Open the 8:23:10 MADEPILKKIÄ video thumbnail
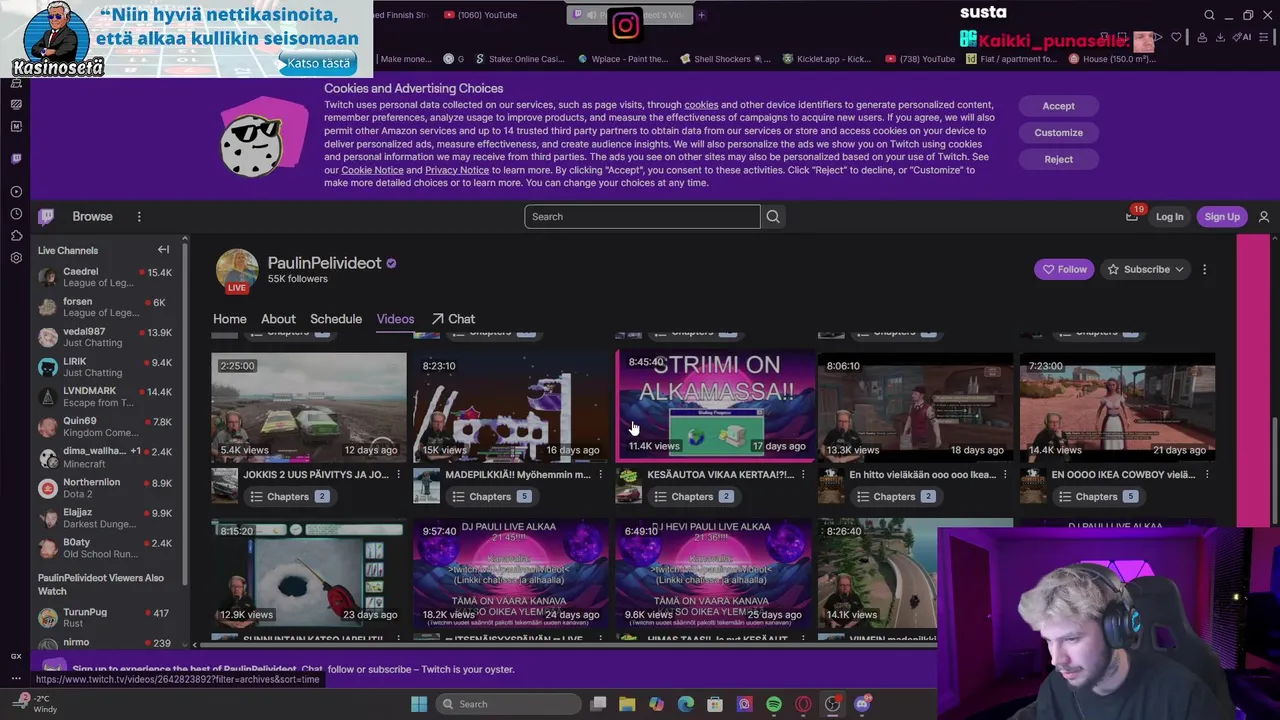Image resolution: width=1280 pixels, height=720 pixels. 511,406
